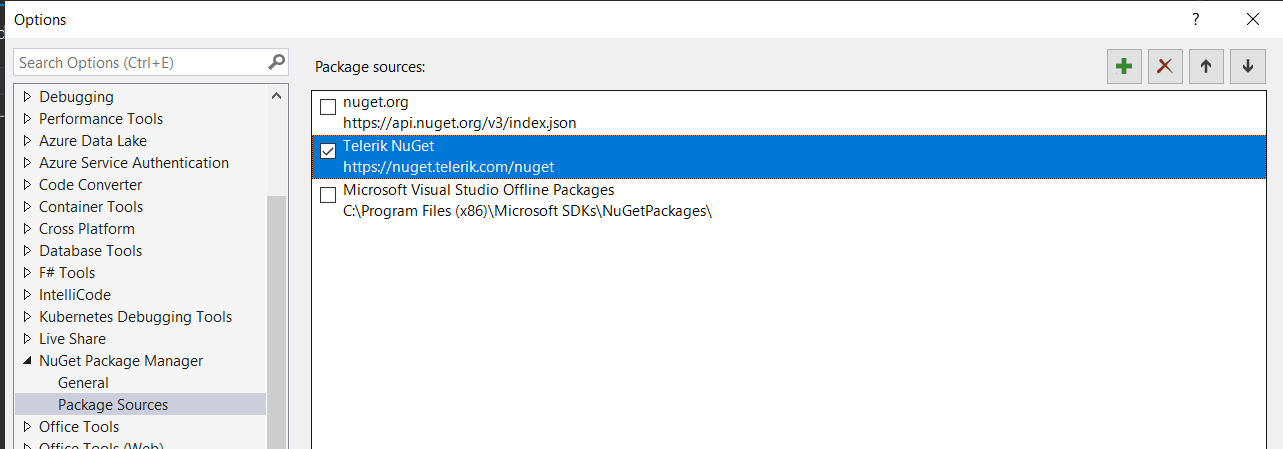
Task: Open the Options help question mark
Action: click(x=1195, y=19)
